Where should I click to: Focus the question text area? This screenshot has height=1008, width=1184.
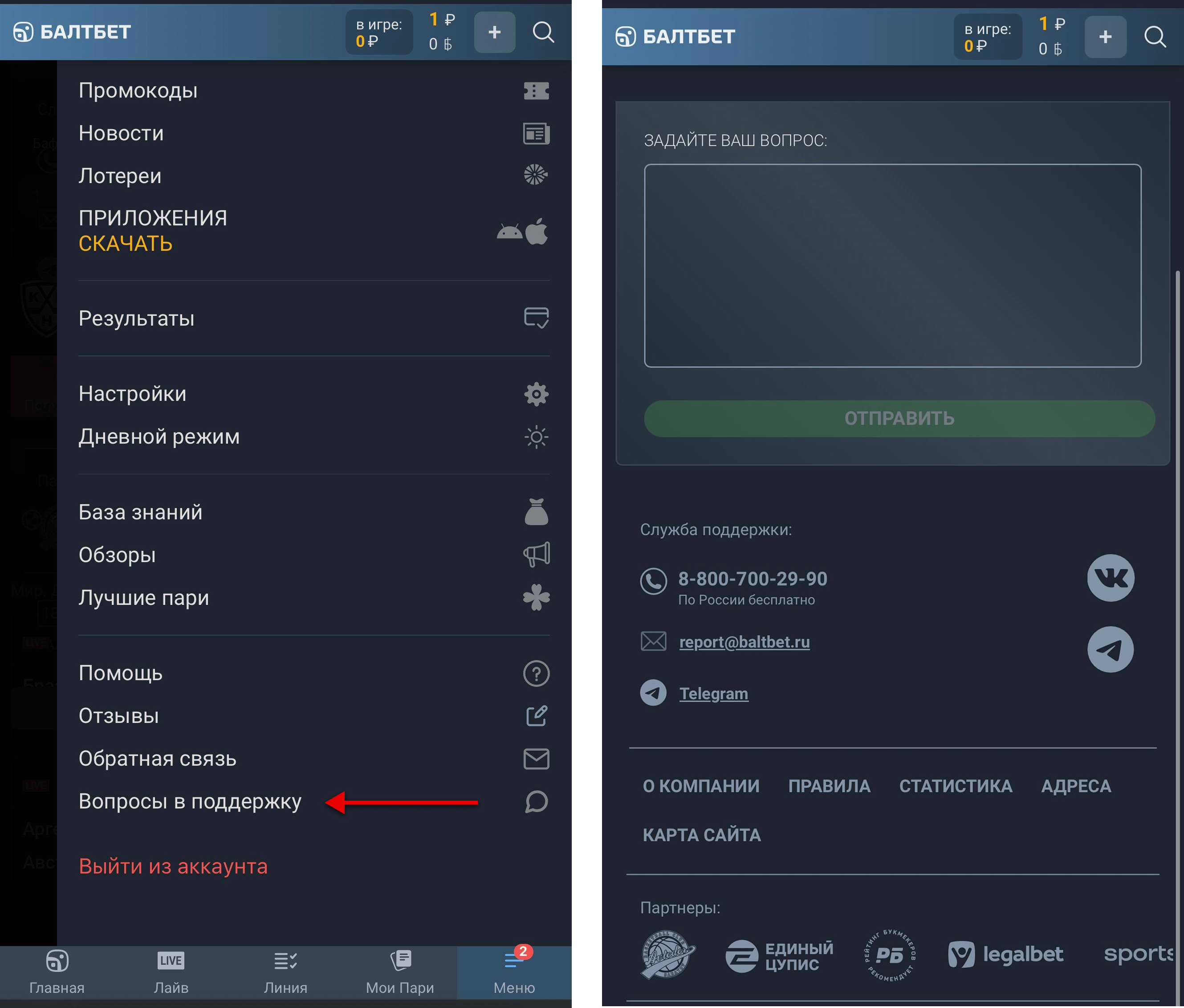click(x=892, y=265)
